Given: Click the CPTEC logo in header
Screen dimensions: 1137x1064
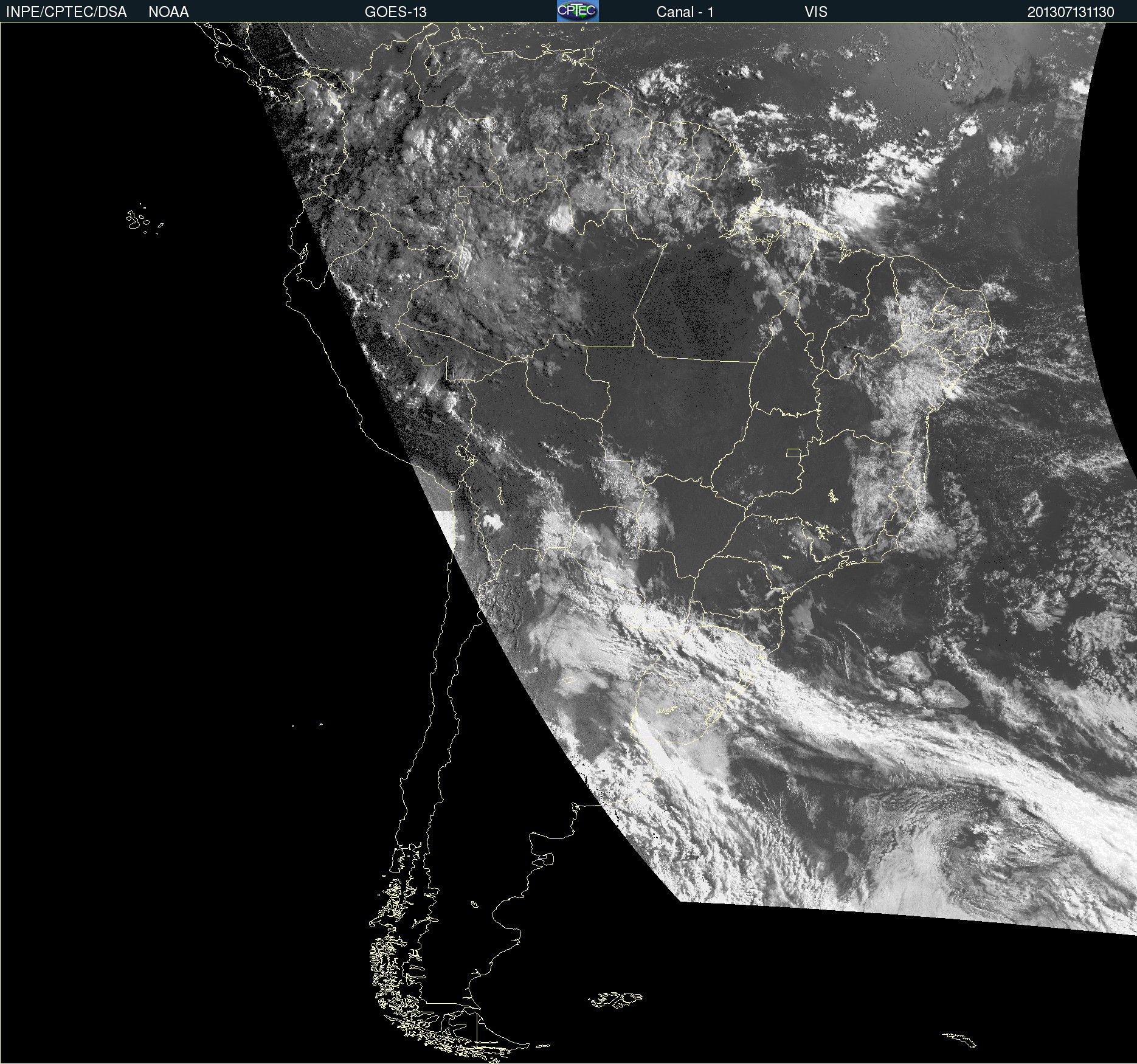Looking at the screenshot, I should (x=578, y=11).
